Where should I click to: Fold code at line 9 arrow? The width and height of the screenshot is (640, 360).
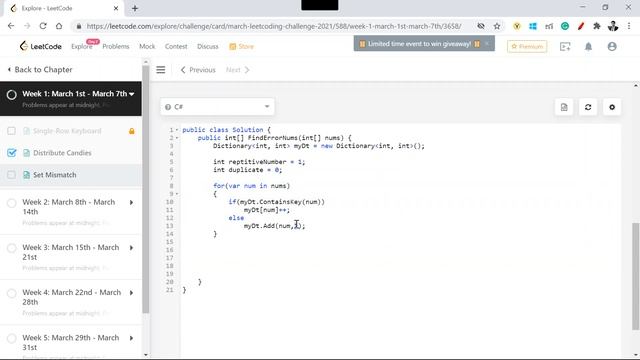point(177,194)
